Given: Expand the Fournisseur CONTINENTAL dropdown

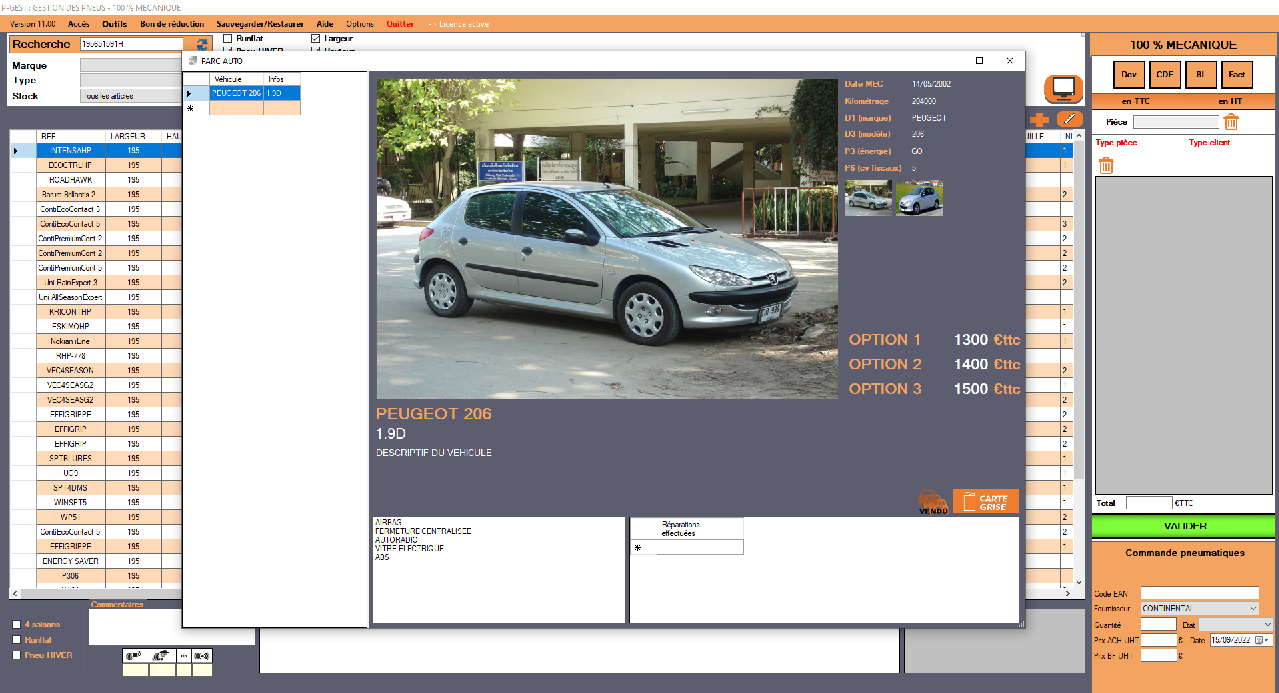Looking at the screenshot, I should tap(1253, 608).
